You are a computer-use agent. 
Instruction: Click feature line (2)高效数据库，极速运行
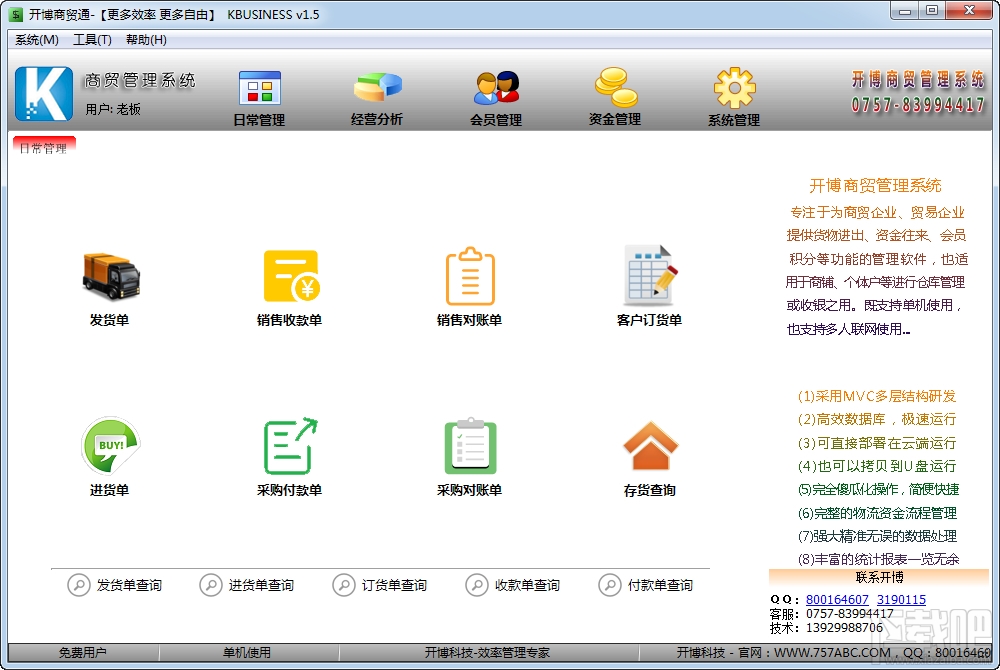pyautogui.click(x=877, y=419)
